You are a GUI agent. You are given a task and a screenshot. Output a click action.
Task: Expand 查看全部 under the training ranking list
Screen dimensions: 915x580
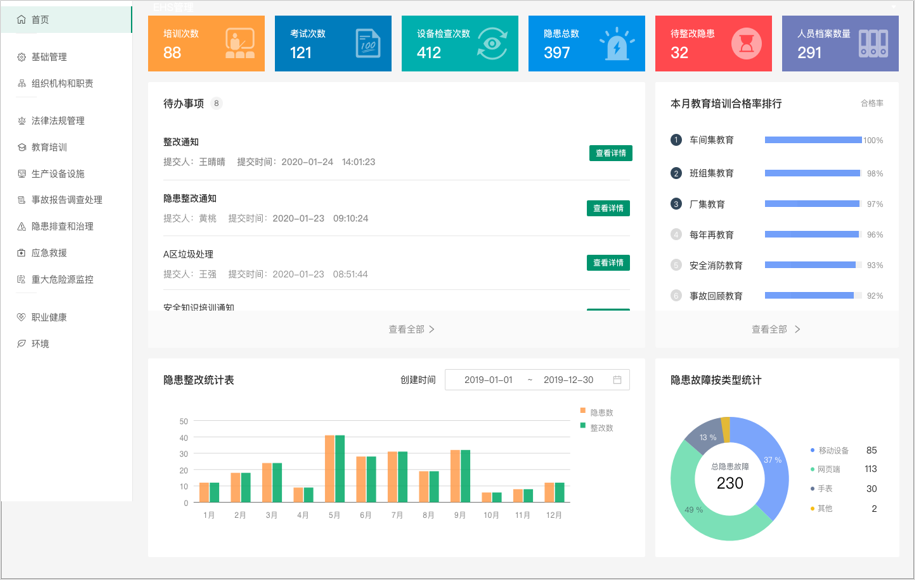pos(775,329)
